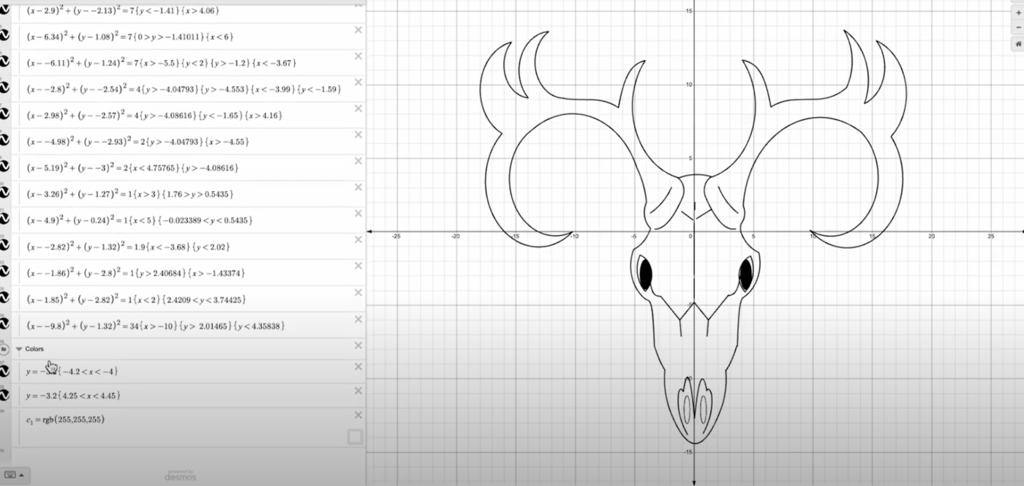Select expression c₁=rgb(255,255,255)
This screenshot has width=1024, height=486.
pyautogui.click(x=65, y=419)
